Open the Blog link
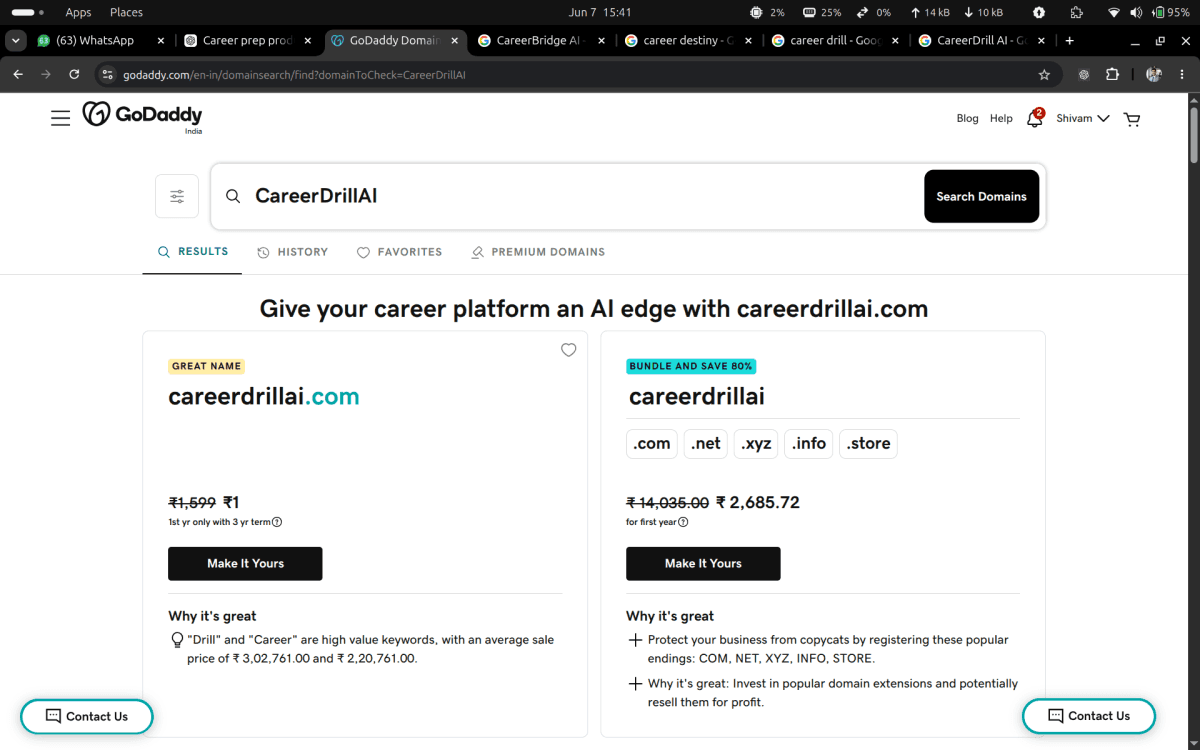1200x750 pixels. pyautogui.click(x=967, y=118)
